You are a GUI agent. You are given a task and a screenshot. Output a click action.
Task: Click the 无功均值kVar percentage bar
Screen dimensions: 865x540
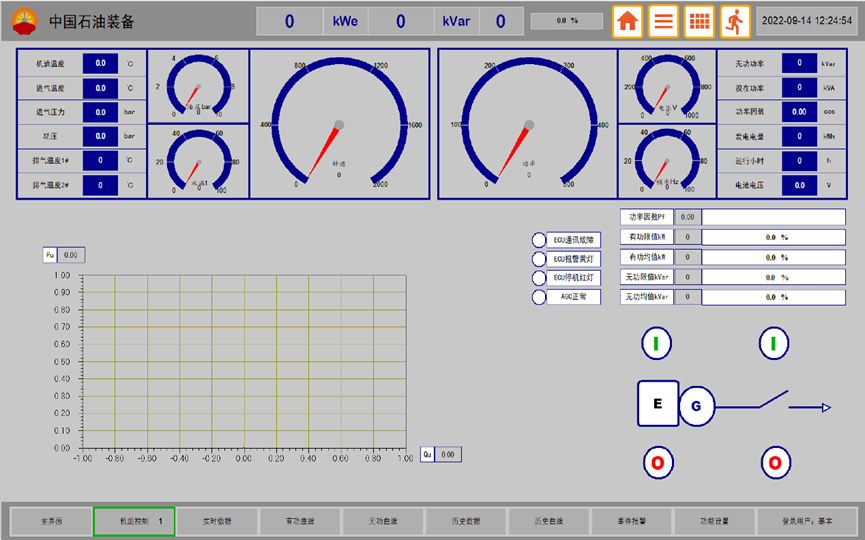[773, 297]
